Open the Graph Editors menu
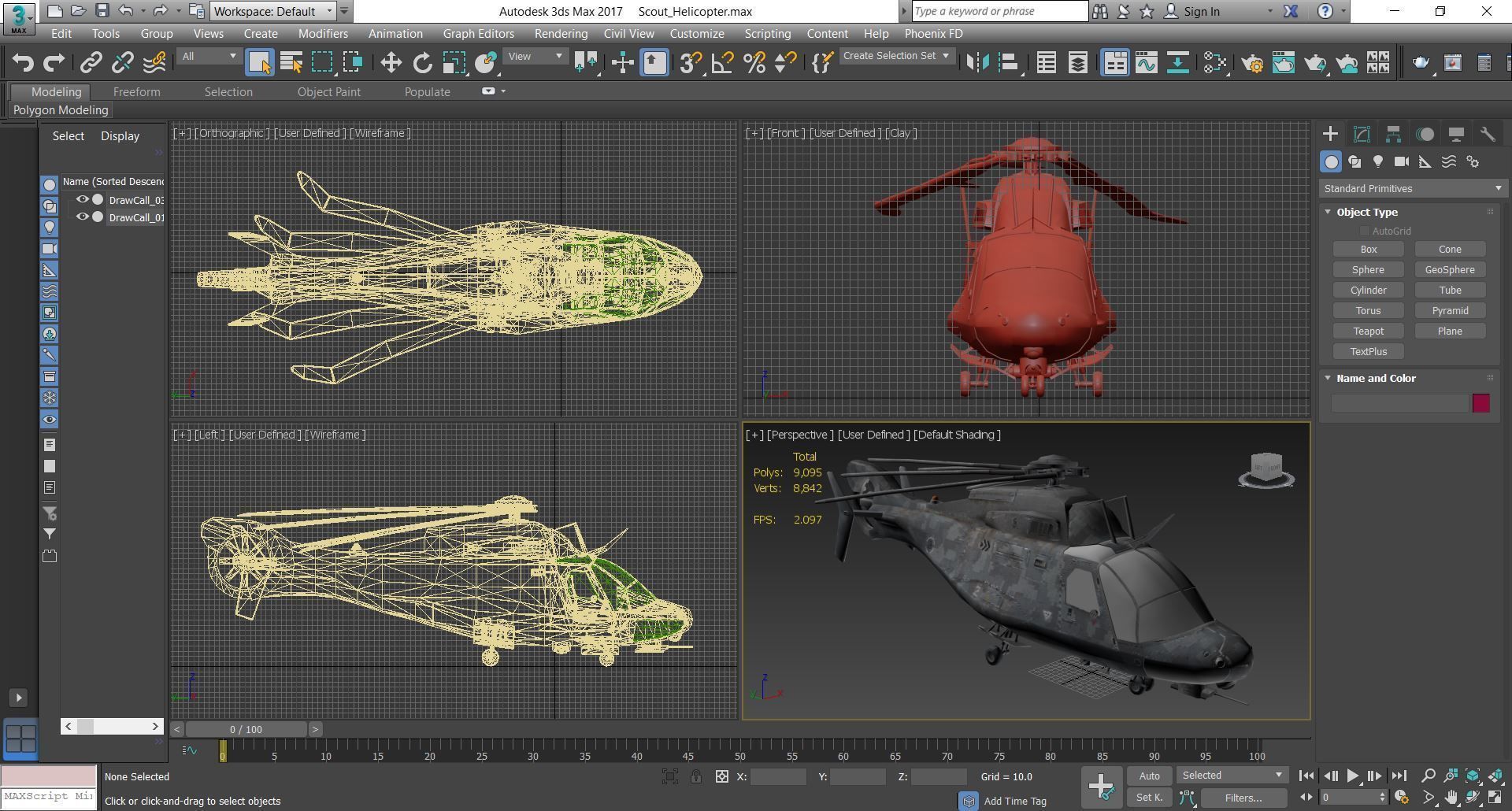 pyautogui.click(x=478, y=34)
